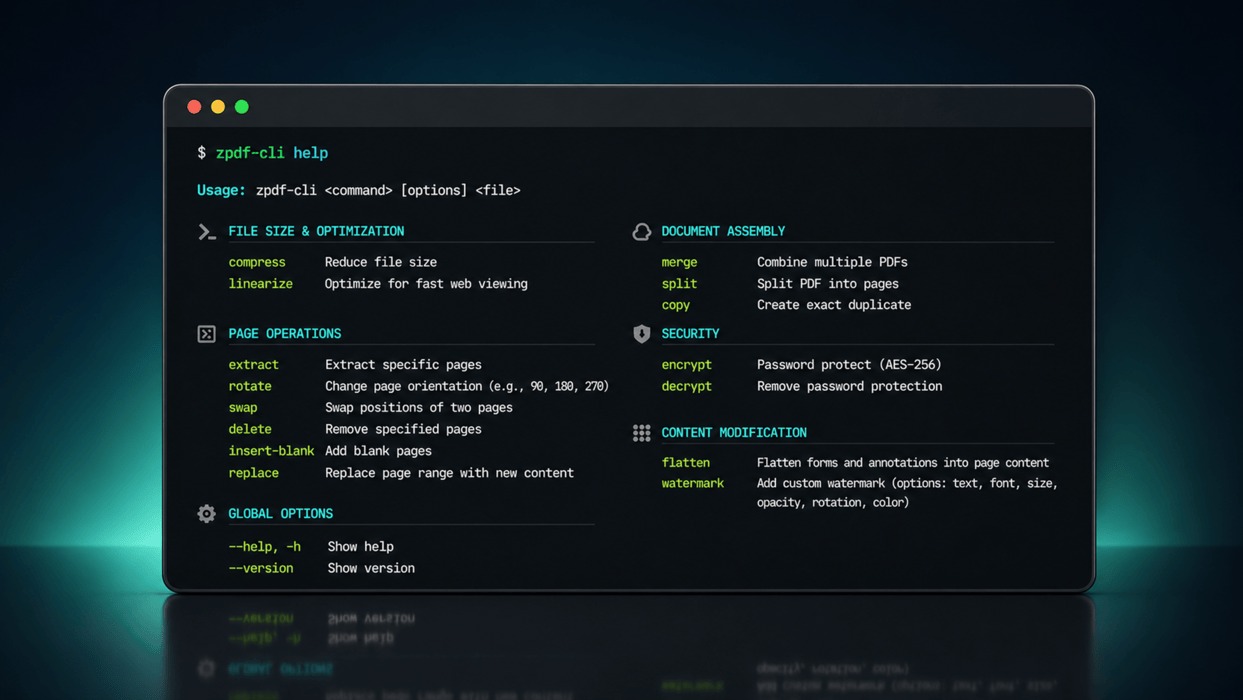
Task: Click the Global Options gear icon
Action: coord(206,514)
